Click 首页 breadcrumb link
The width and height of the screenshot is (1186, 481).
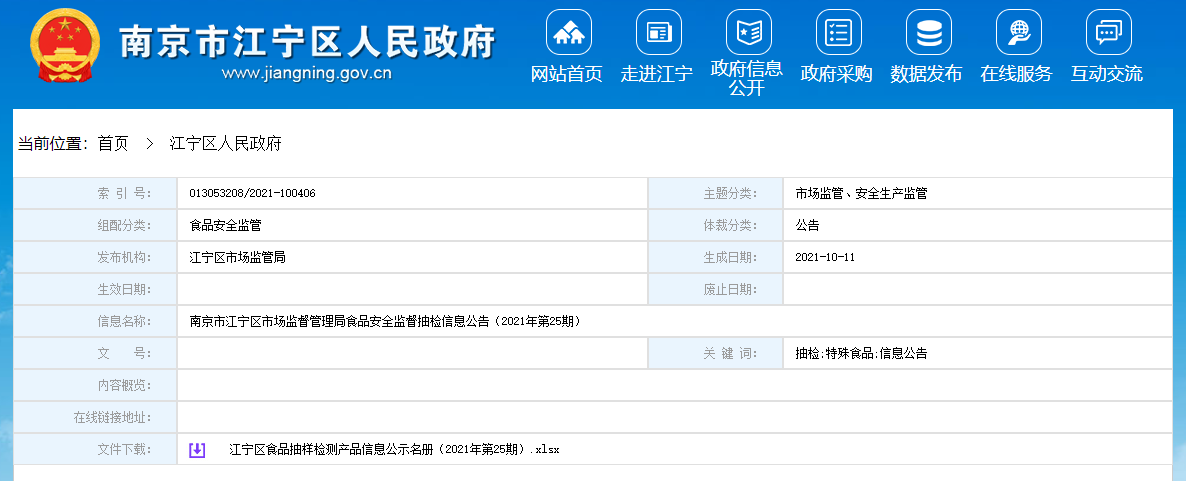pos(113,144)
